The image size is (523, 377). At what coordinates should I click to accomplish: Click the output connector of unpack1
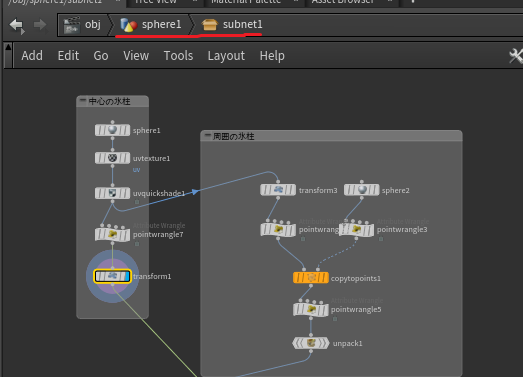coord(311,351)
